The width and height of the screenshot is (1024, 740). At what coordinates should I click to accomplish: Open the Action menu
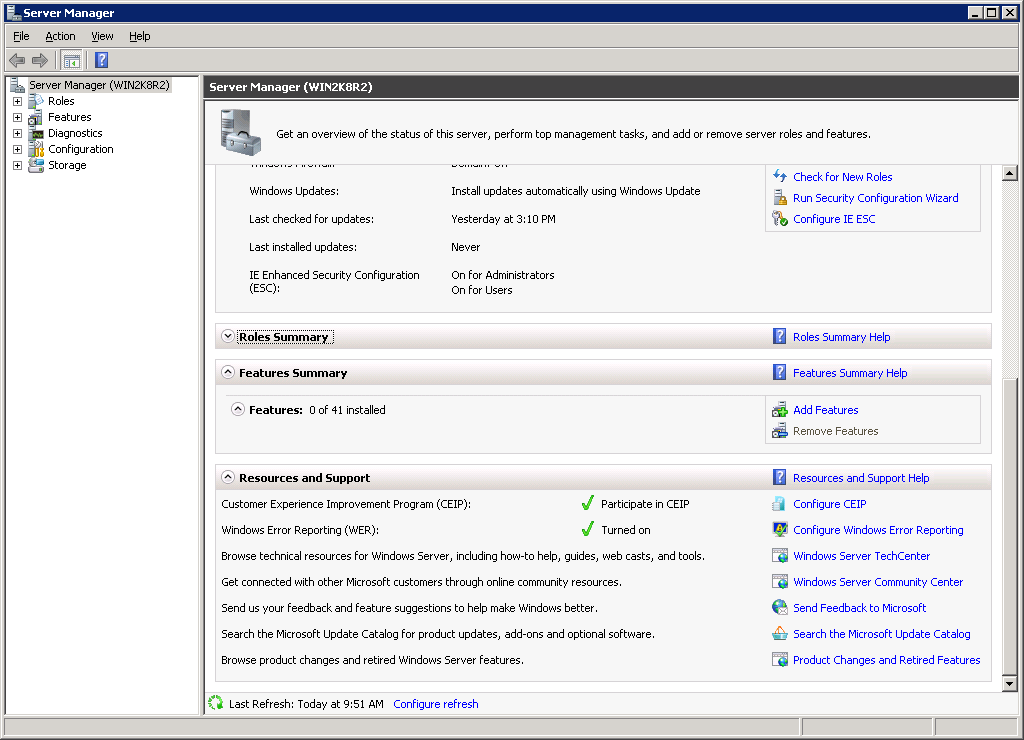pyautogui.click(x=60, y=36)
